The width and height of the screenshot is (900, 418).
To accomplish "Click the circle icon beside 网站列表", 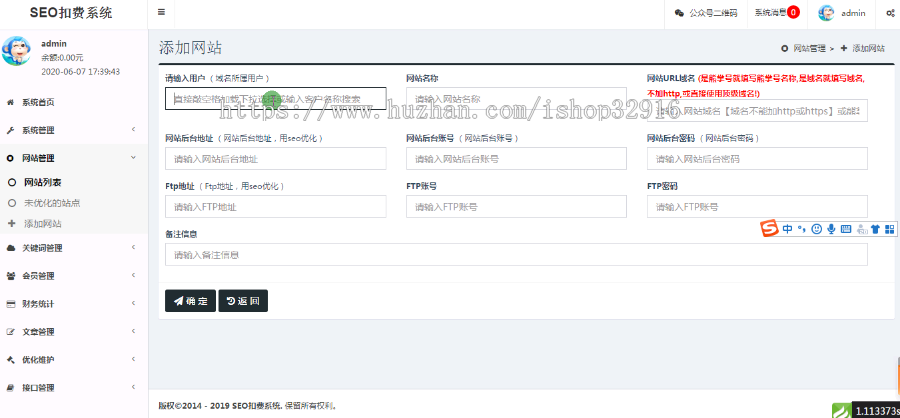I will click(x=11, y=183).
